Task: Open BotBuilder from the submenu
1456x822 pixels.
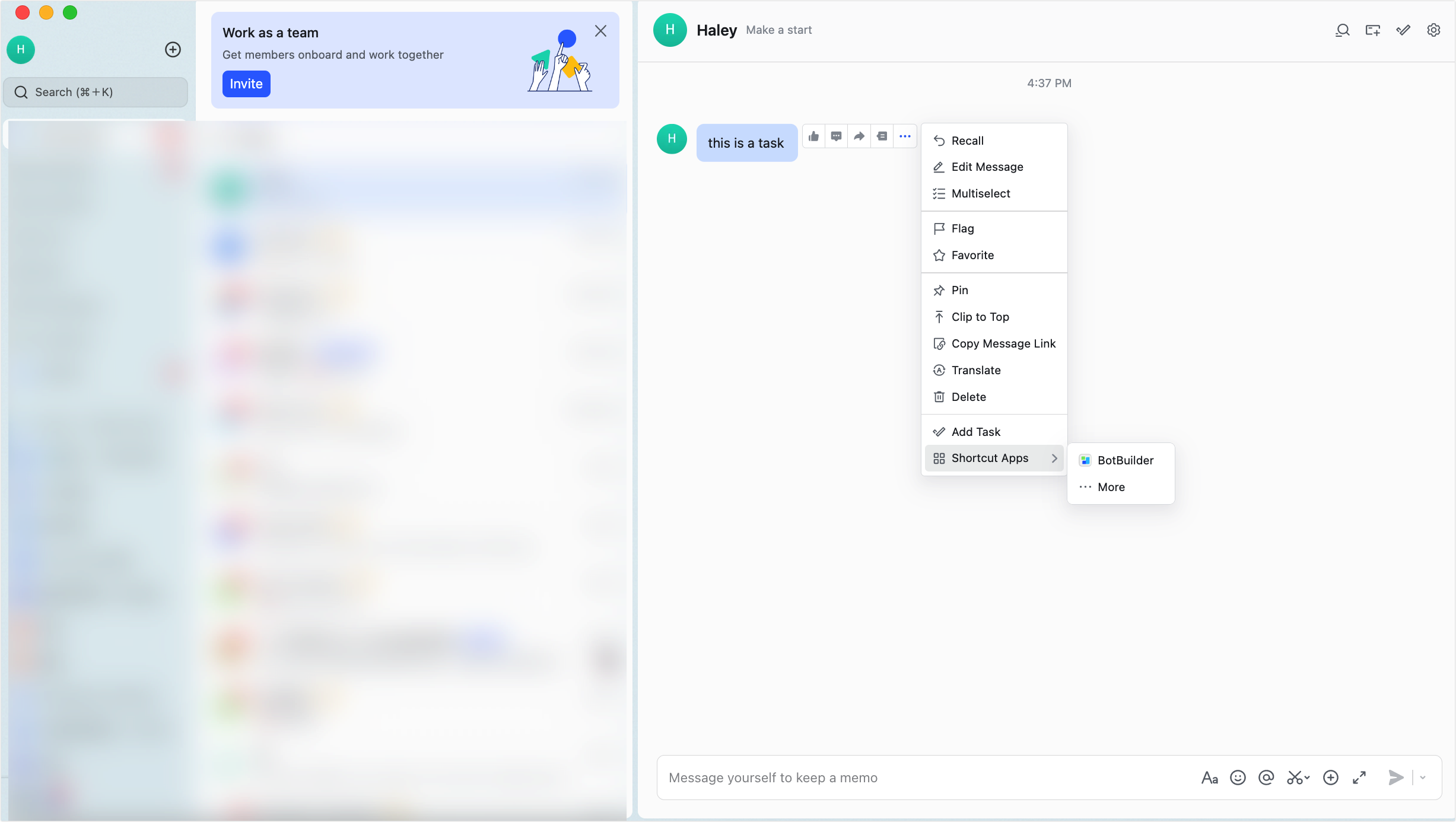Action: click(1121, 461)
